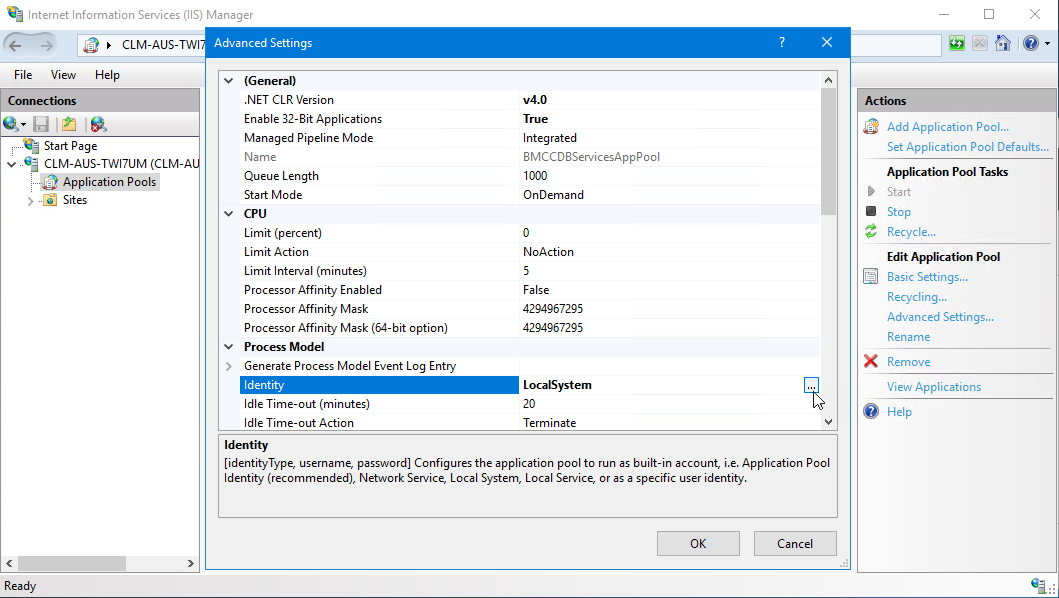Viewport: 1059px width, 598px height.
Task: Select Idle Time-out (minutes) property
Action: [x=530, y=403]
